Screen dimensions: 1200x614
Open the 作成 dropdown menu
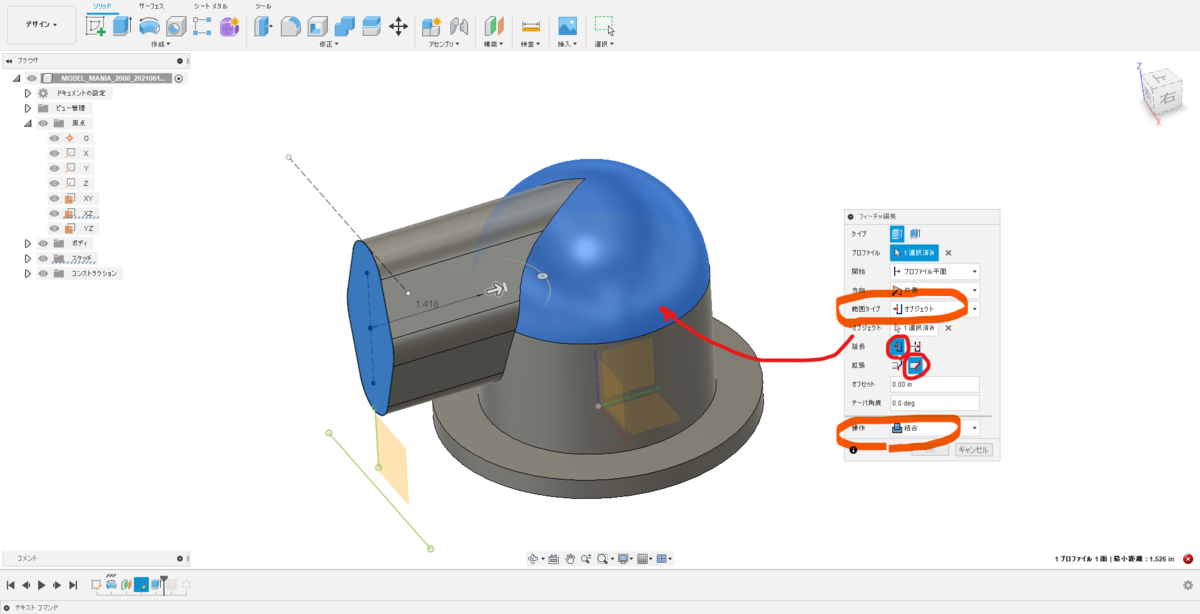161,44
